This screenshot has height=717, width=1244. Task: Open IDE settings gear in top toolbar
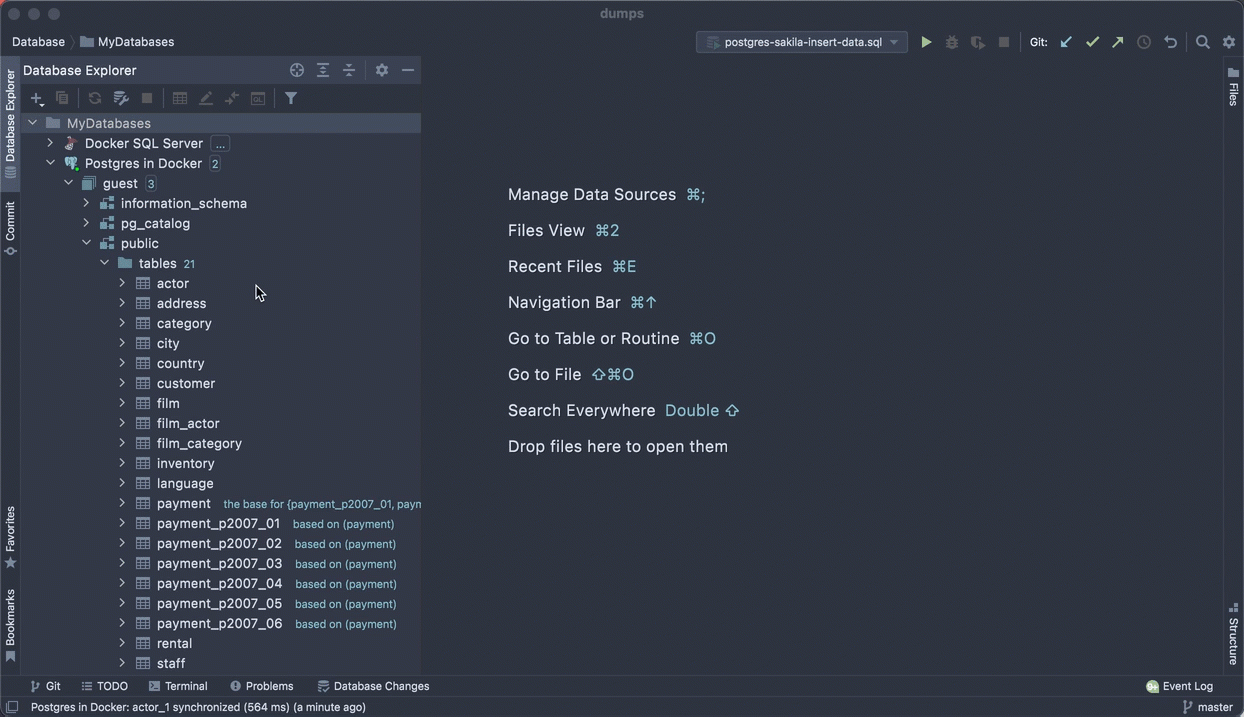(x=1229, y=42)
